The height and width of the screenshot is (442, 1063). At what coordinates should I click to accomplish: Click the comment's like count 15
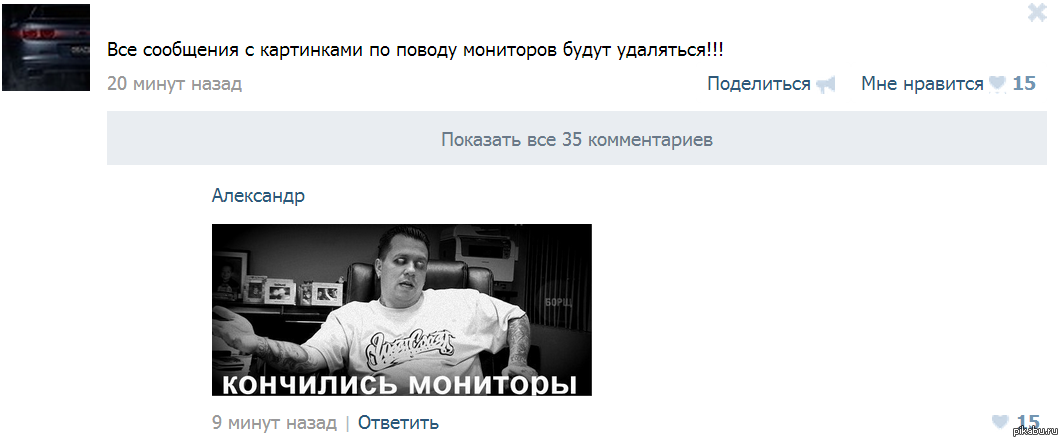point(1028,422)
